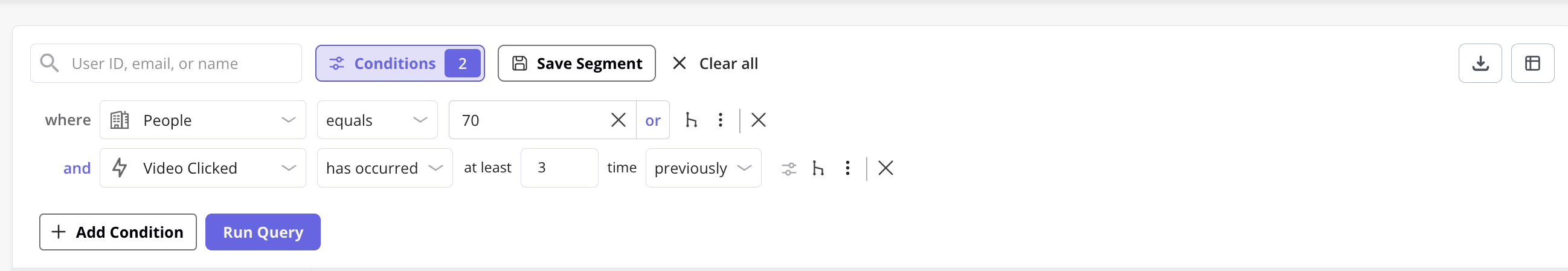1568x271 pixels.
Task: Click the Save Segment button
Action: coord(576,64)
